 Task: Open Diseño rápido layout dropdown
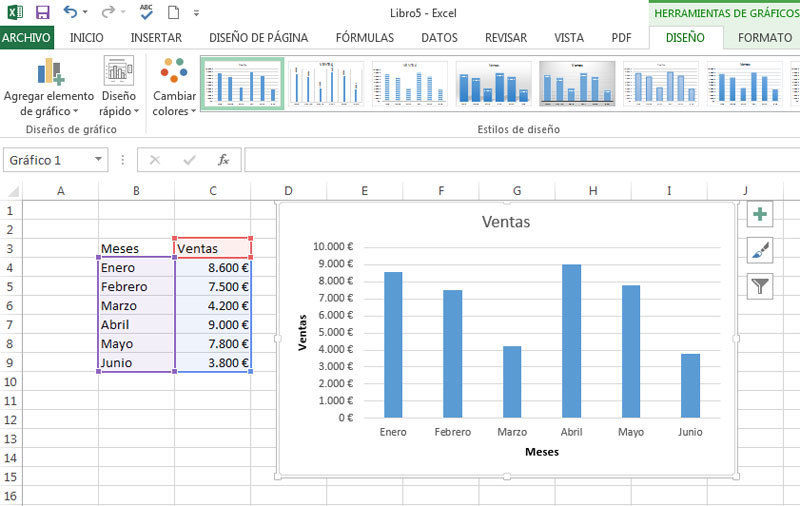point(118,89)
